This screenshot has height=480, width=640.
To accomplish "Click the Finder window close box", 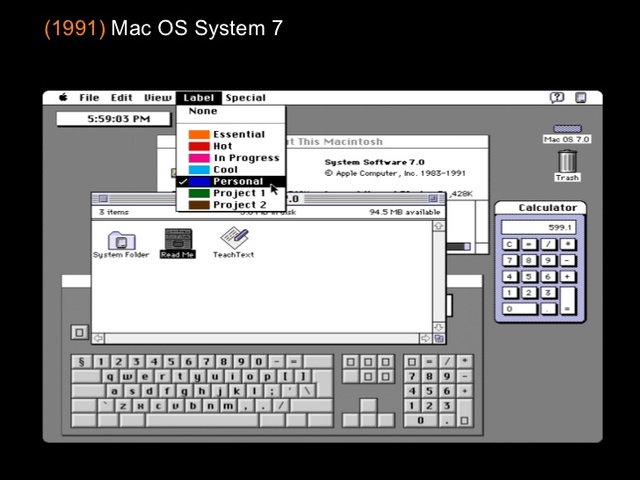I will (x=103, y=199).
